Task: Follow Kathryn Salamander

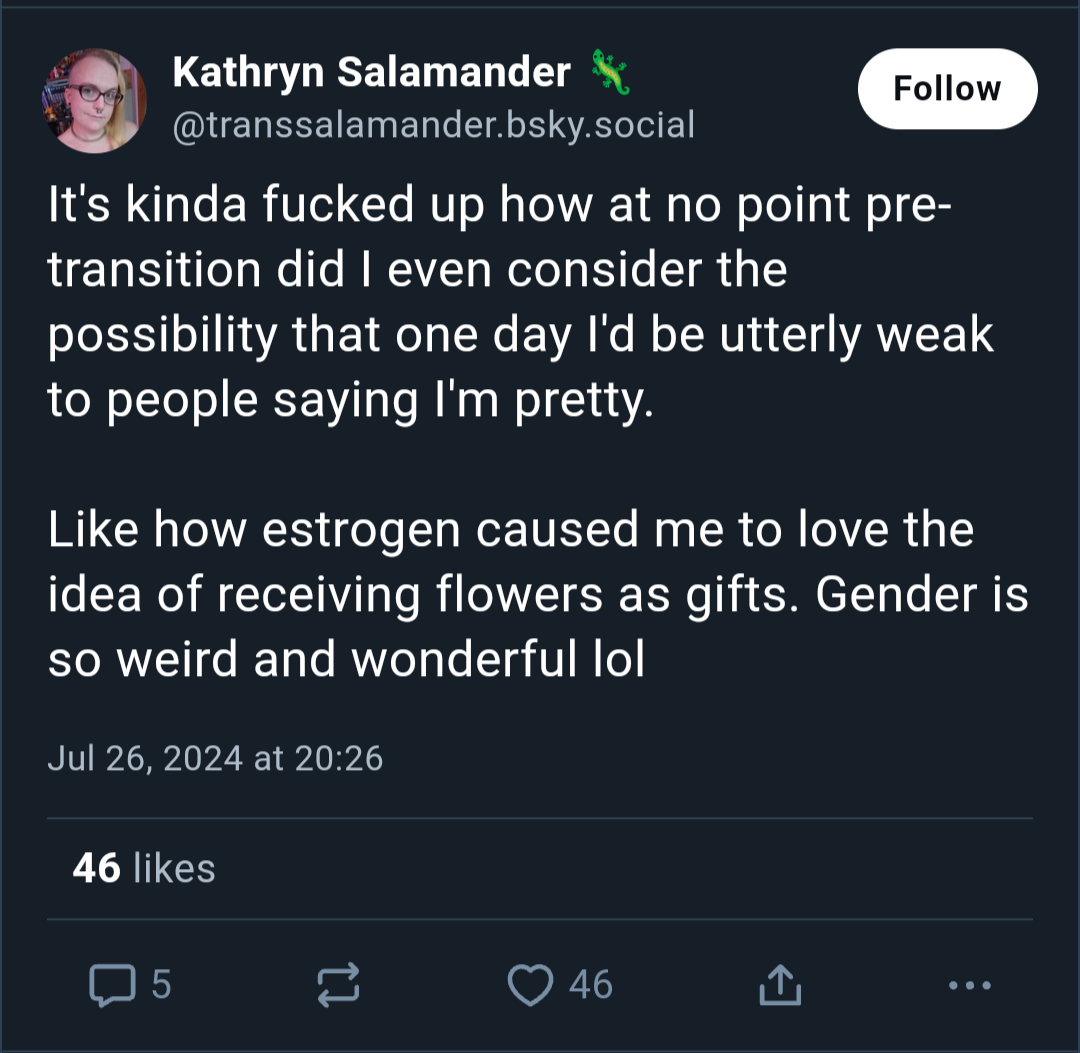Action: (947, 88)
